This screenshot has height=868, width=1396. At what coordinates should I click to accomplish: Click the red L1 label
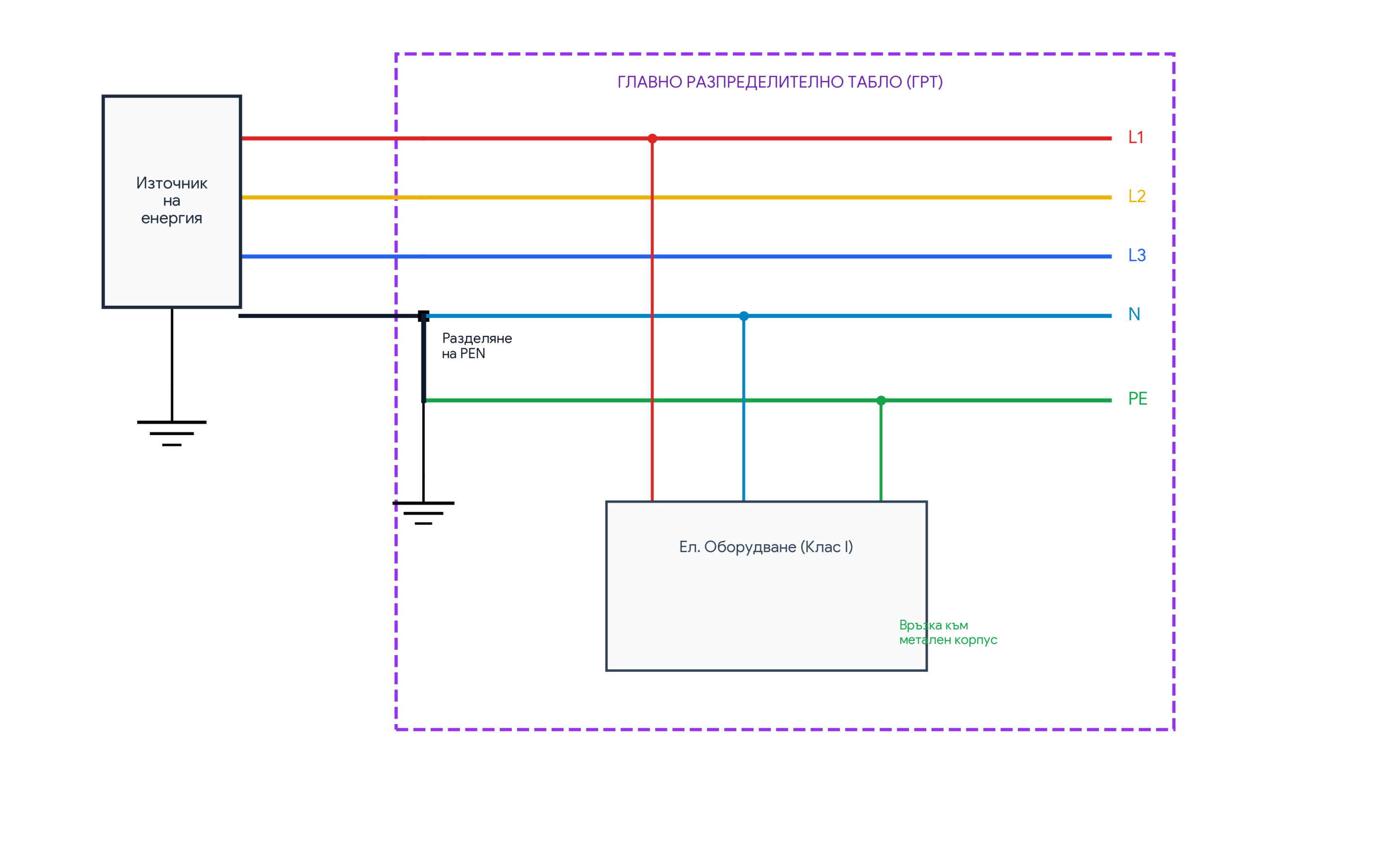point(1136,137)
